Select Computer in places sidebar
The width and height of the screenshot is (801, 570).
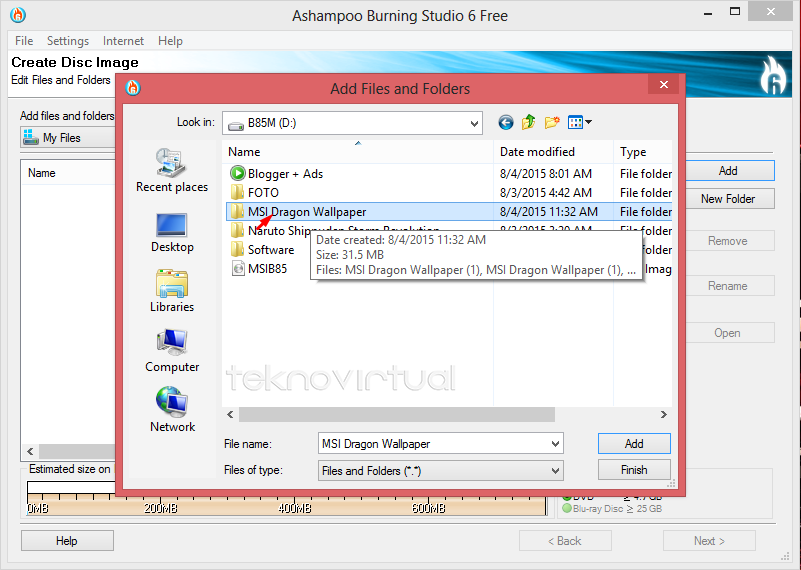(x=172, y=351)
